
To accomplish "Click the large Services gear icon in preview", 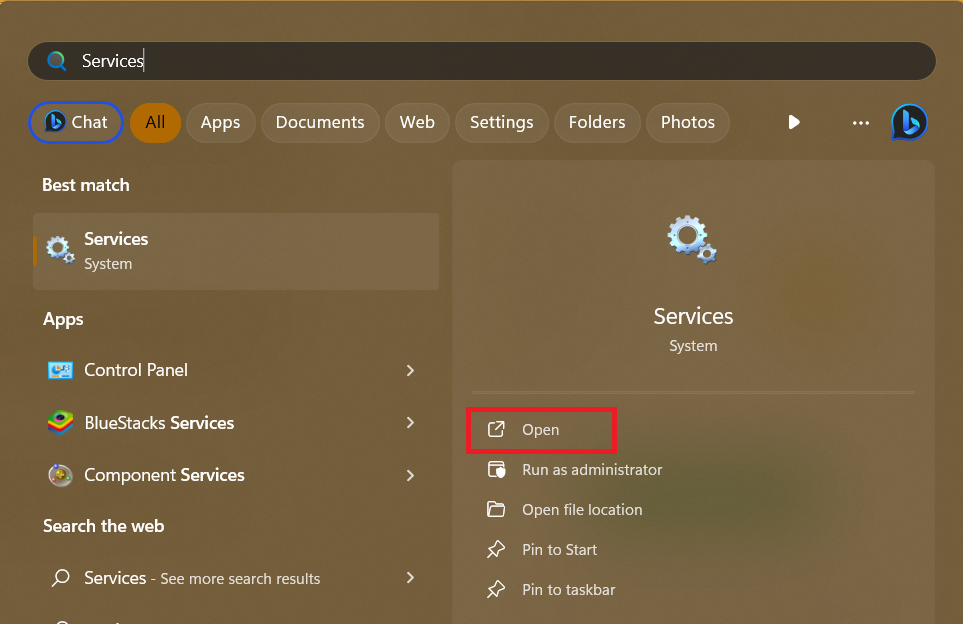I will point(692,240).
